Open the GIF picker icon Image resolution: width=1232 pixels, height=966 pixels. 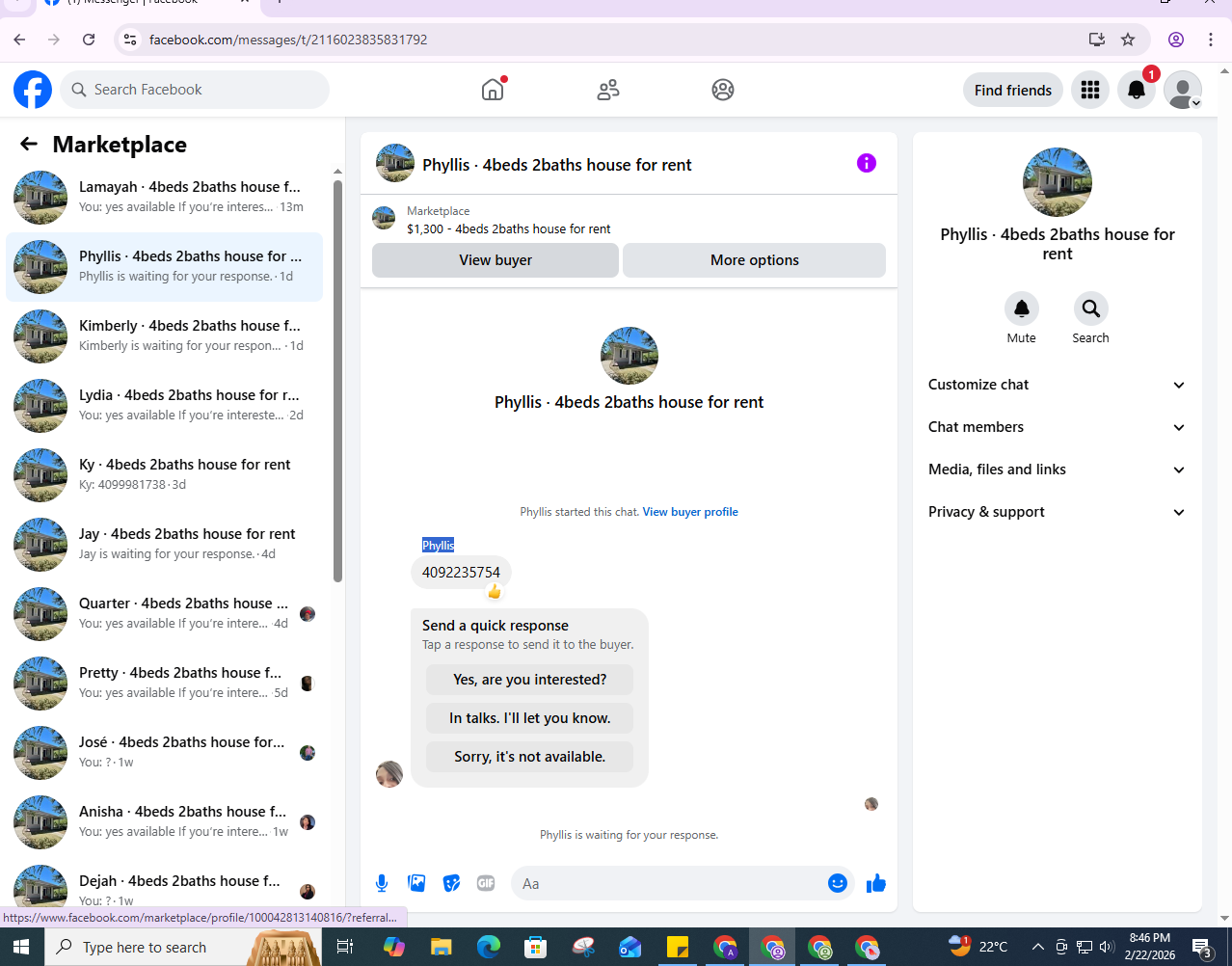(486, 883)
